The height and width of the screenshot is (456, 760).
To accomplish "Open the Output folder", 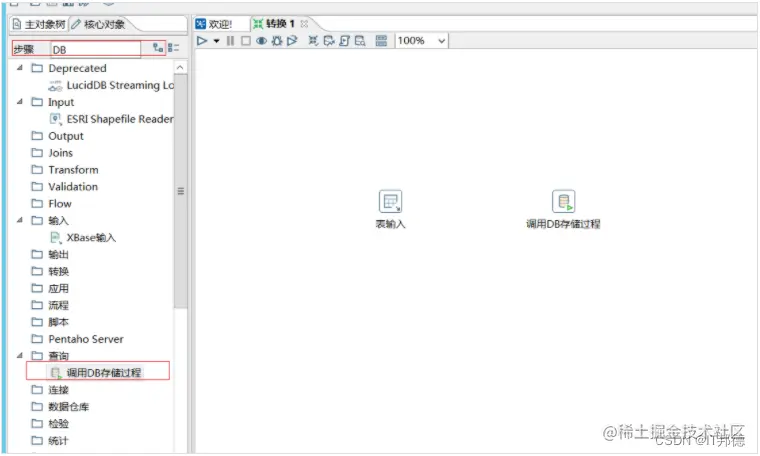I will click(58, 136).
